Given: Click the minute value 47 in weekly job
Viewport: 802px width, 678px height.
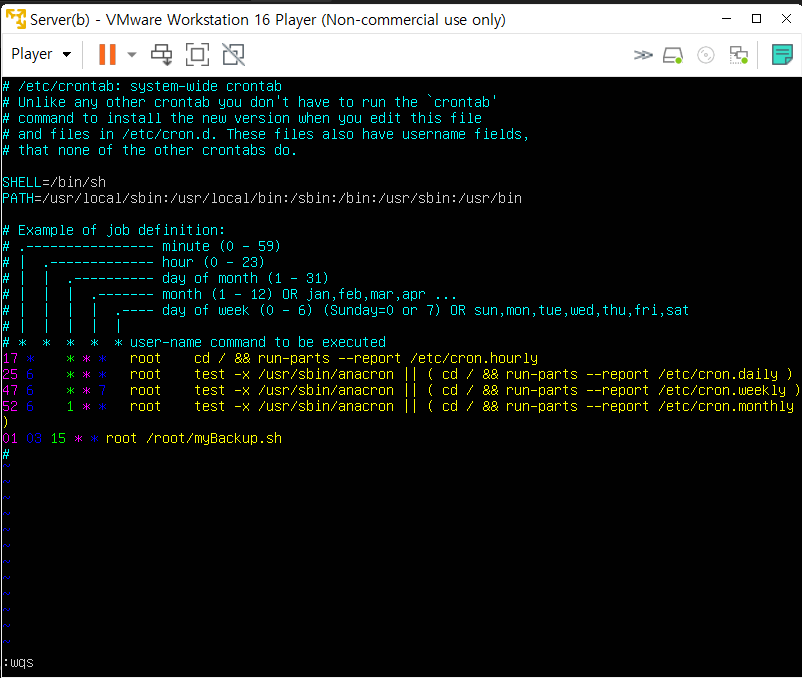Looking at the screenshot, I should [10, 390].
